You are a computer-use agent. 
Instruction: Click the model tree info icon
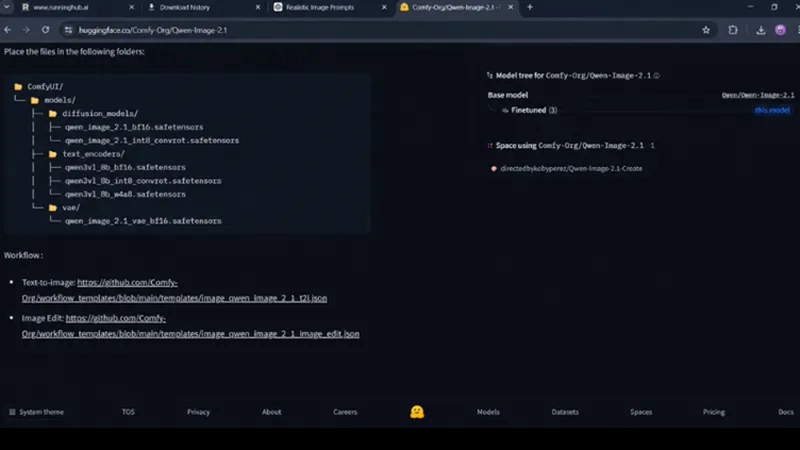657,76
